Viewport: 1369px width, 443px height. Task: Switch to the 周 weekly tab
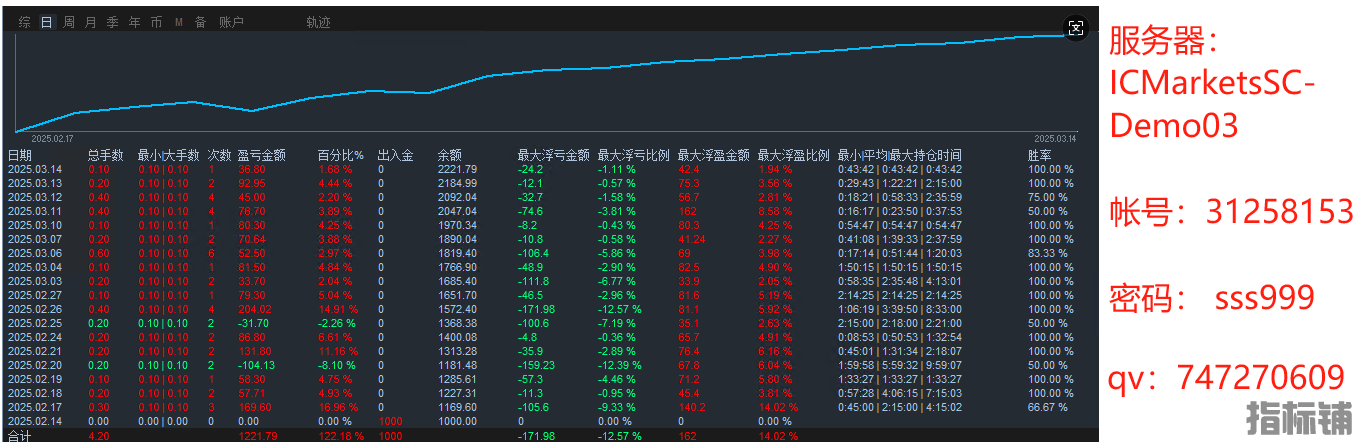(x=69, y=22)
